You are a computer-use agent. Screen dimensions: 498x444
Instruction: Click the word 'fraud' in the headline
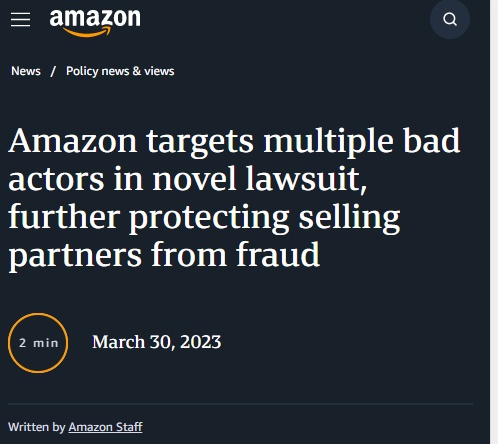click(278, 255)
